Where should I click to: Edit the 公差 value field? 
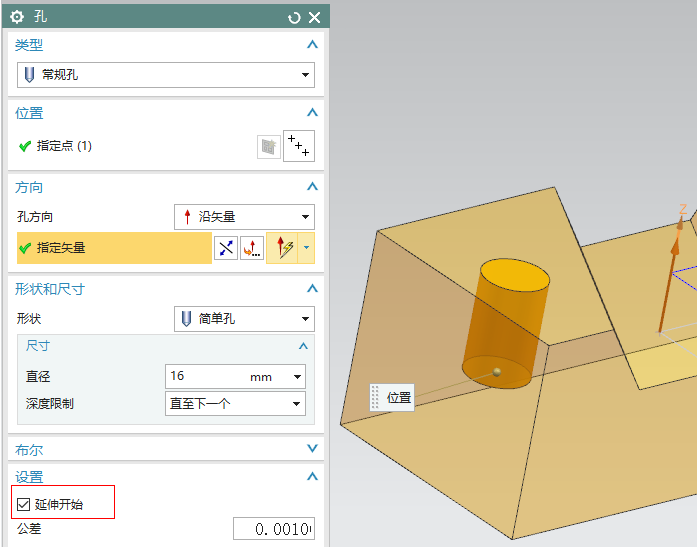(274, 528)
